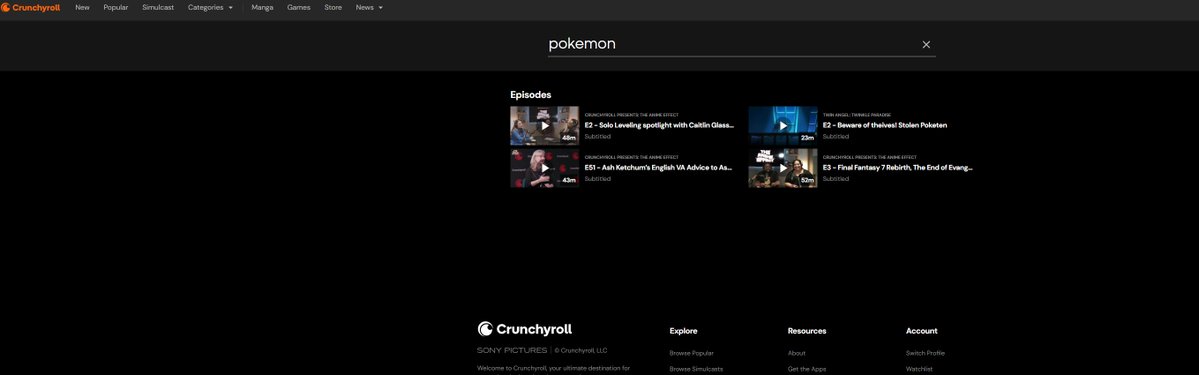Screen dimensions: 1199x375
Task: Open the Crunchyroll home logo
Action: (31, 8)
